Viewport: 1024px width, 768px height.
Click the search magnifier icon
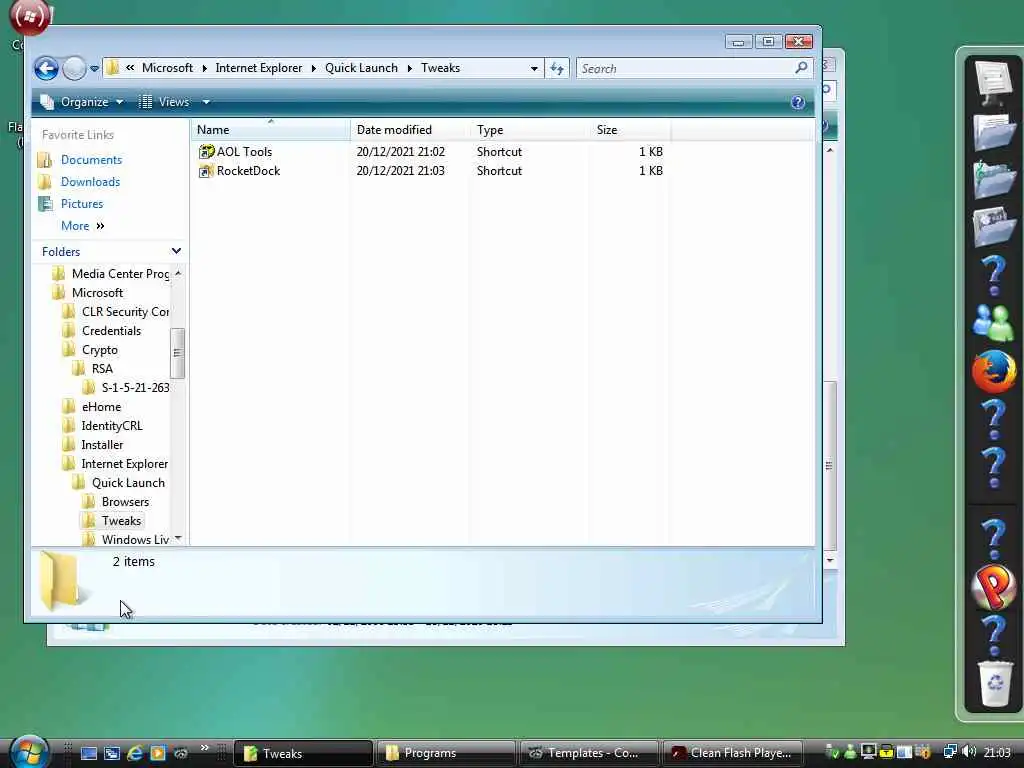coord(802,68)
